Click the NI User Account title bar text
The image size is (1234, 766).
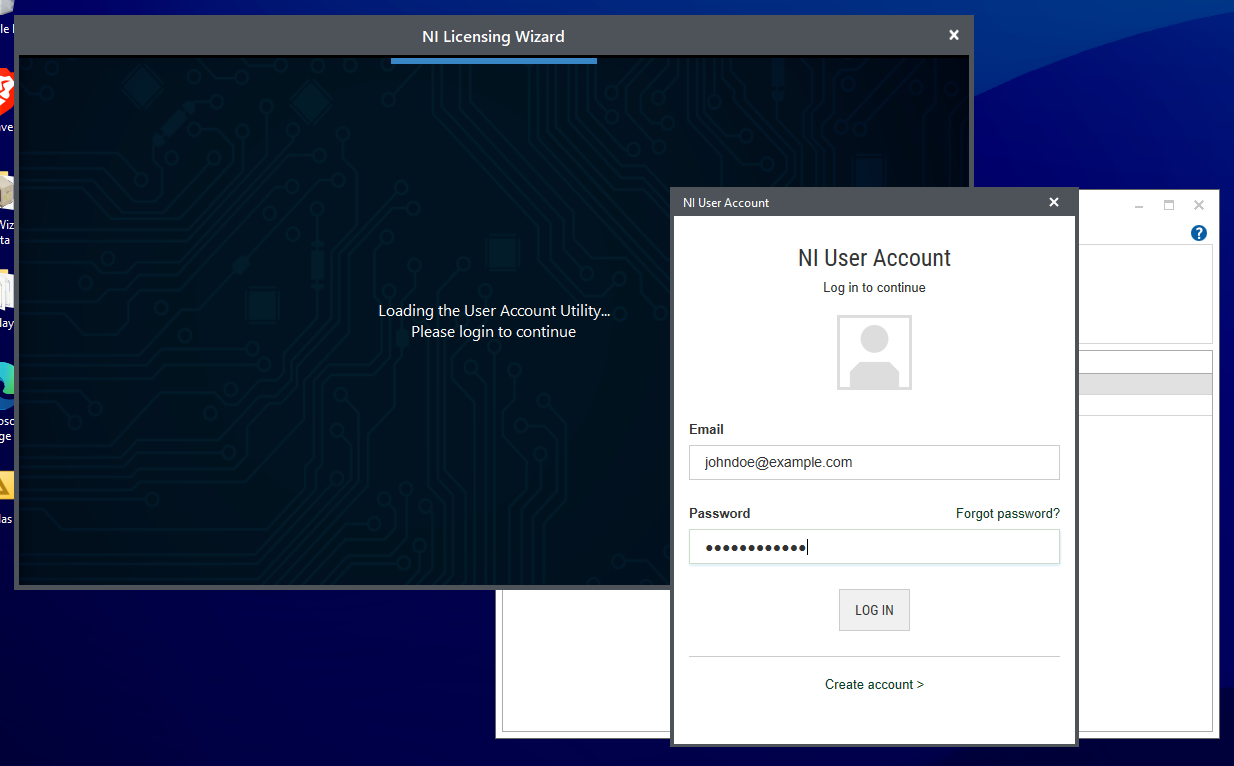[726, 203]
